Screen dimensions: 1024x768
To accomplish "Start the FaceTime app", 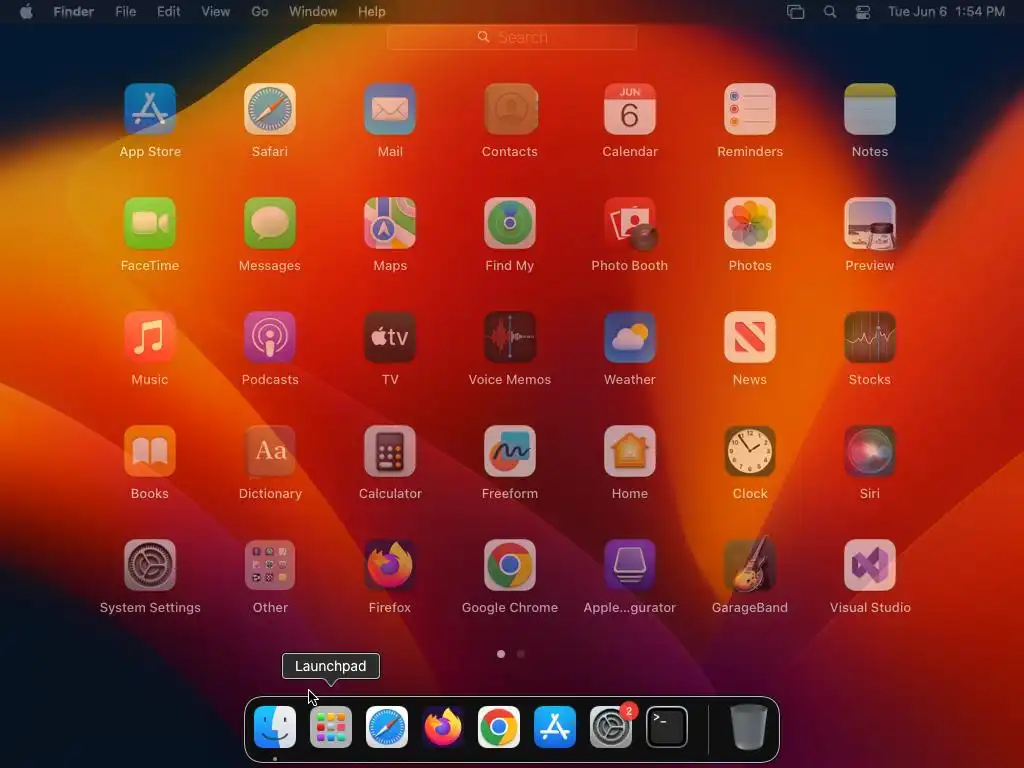I will (150, 223).
